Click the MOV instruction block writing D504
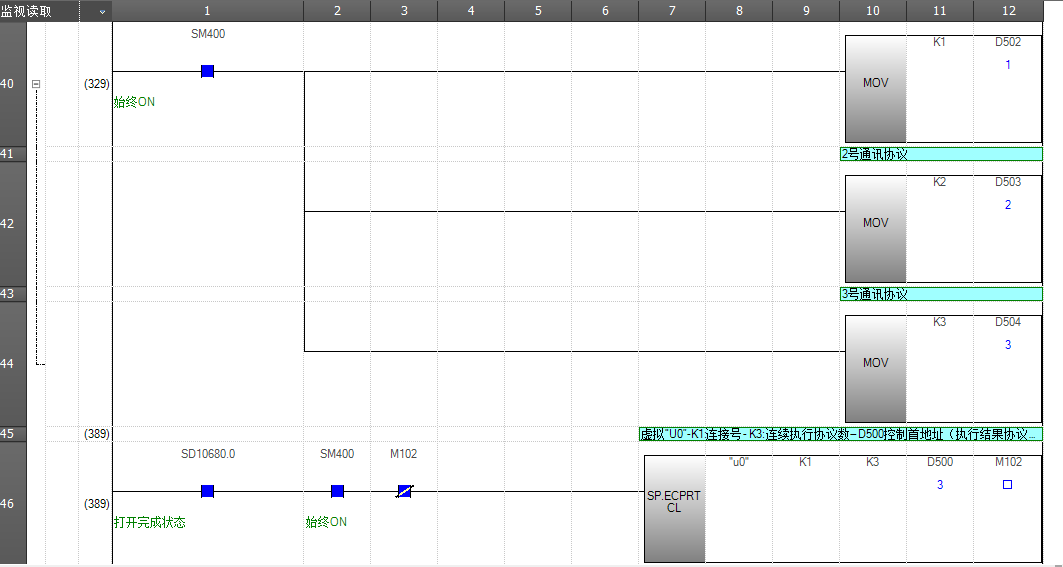The height and width of the screenshot is (567, 1063). (x=875, y=369)
